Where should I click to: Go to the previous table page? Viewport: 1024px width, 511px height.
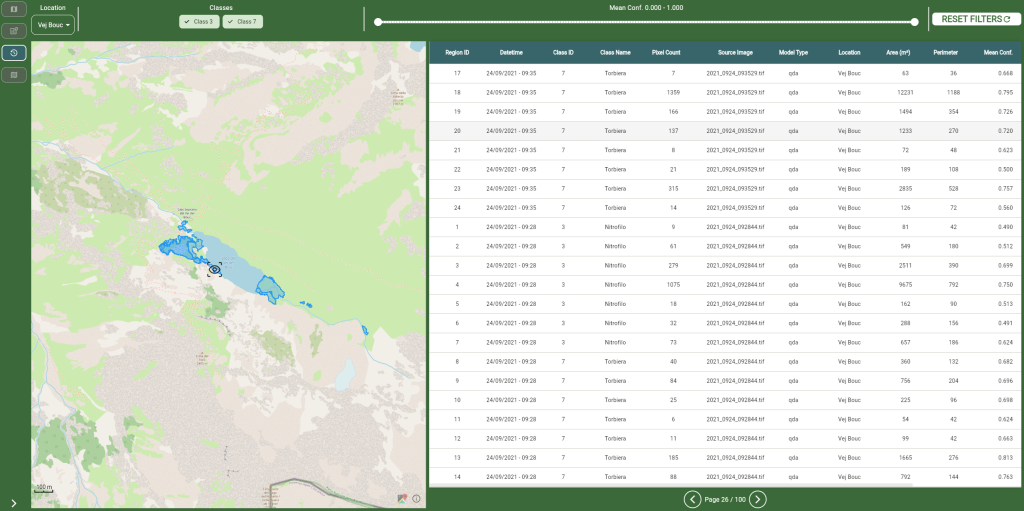(x=692, y=499)
